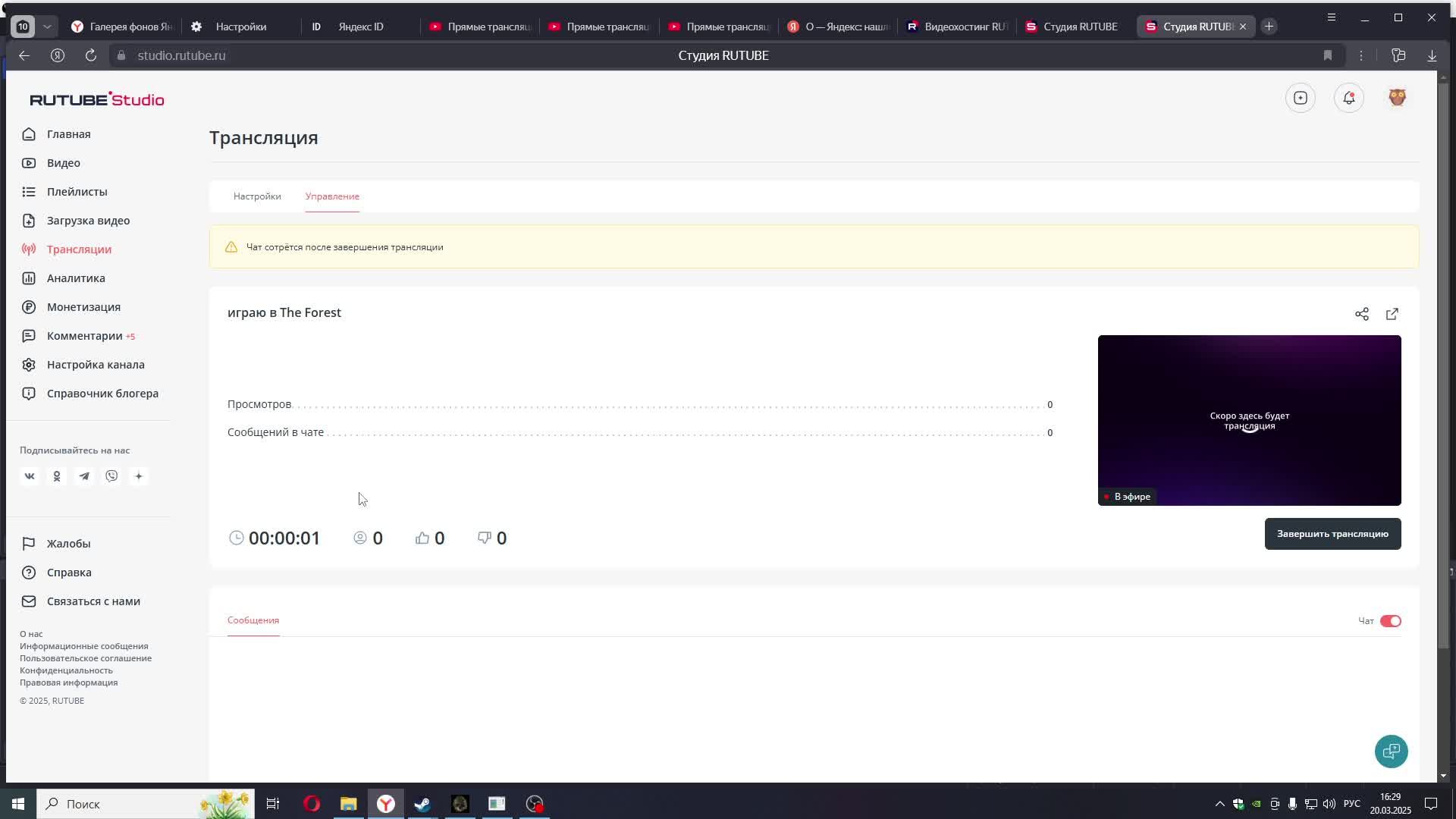Click the stream preview thumbnail

(1249, 420)
